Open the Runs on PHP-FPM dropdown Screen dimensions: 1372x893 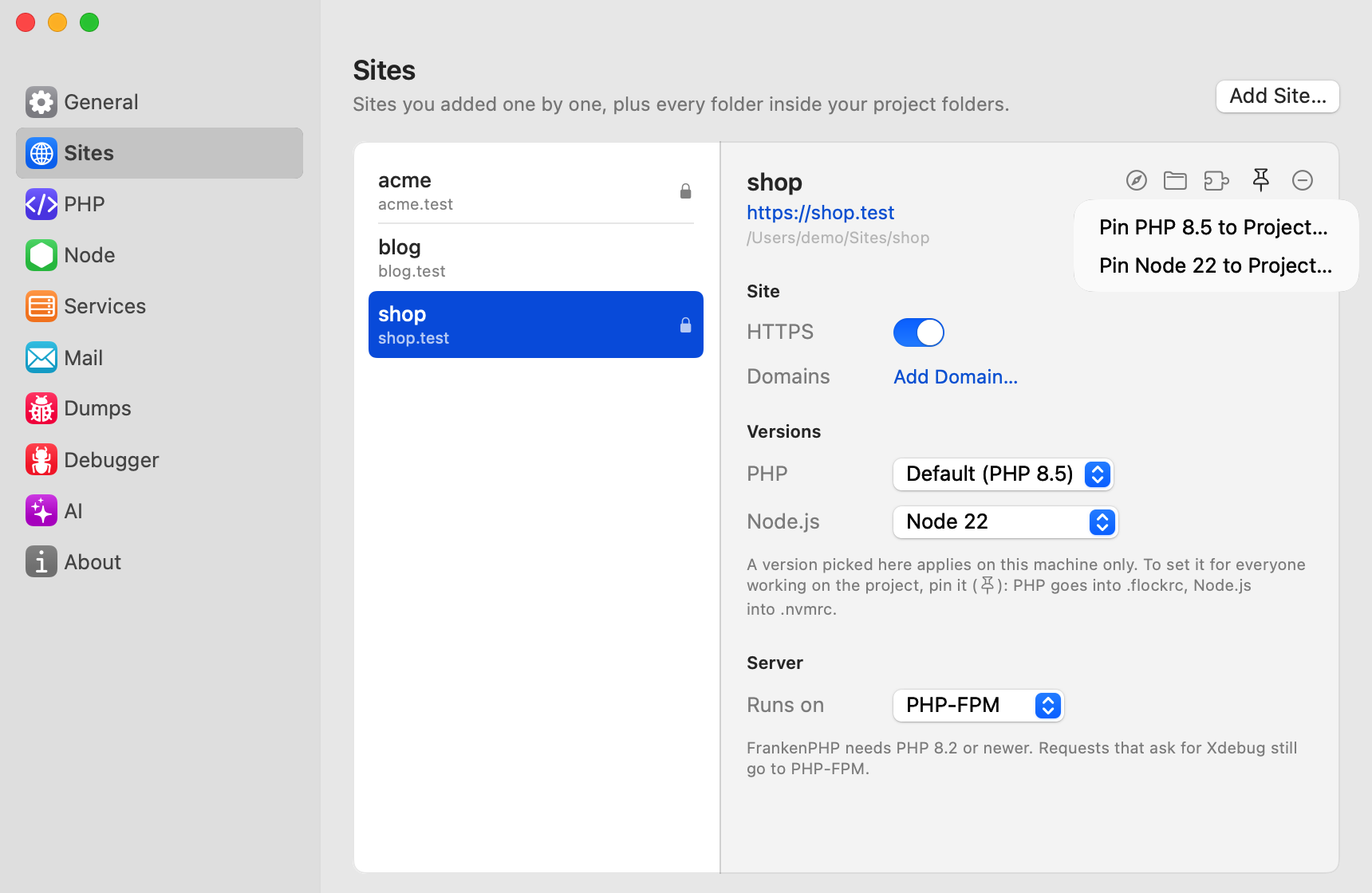tap(979, 706)
